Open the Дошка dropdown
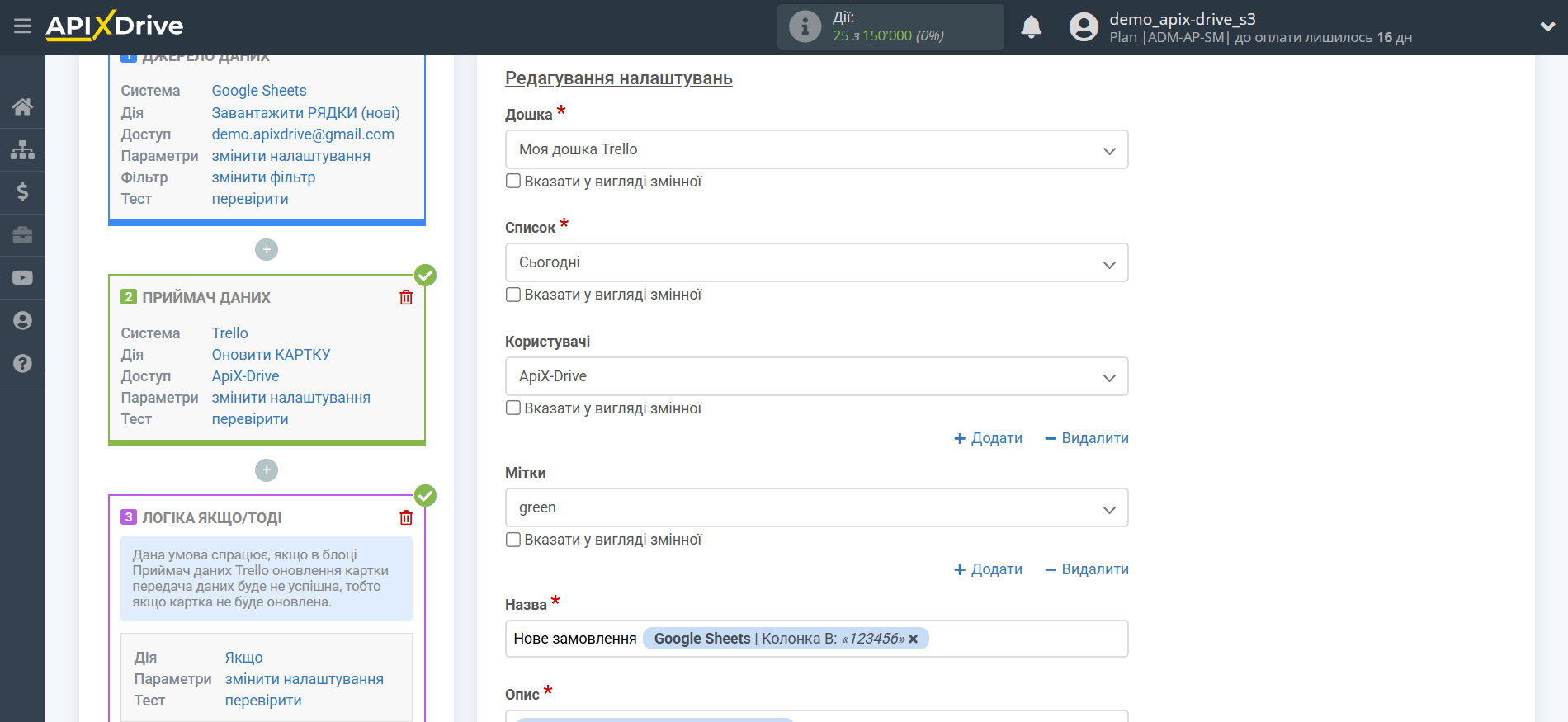 (x=816, y=149)
